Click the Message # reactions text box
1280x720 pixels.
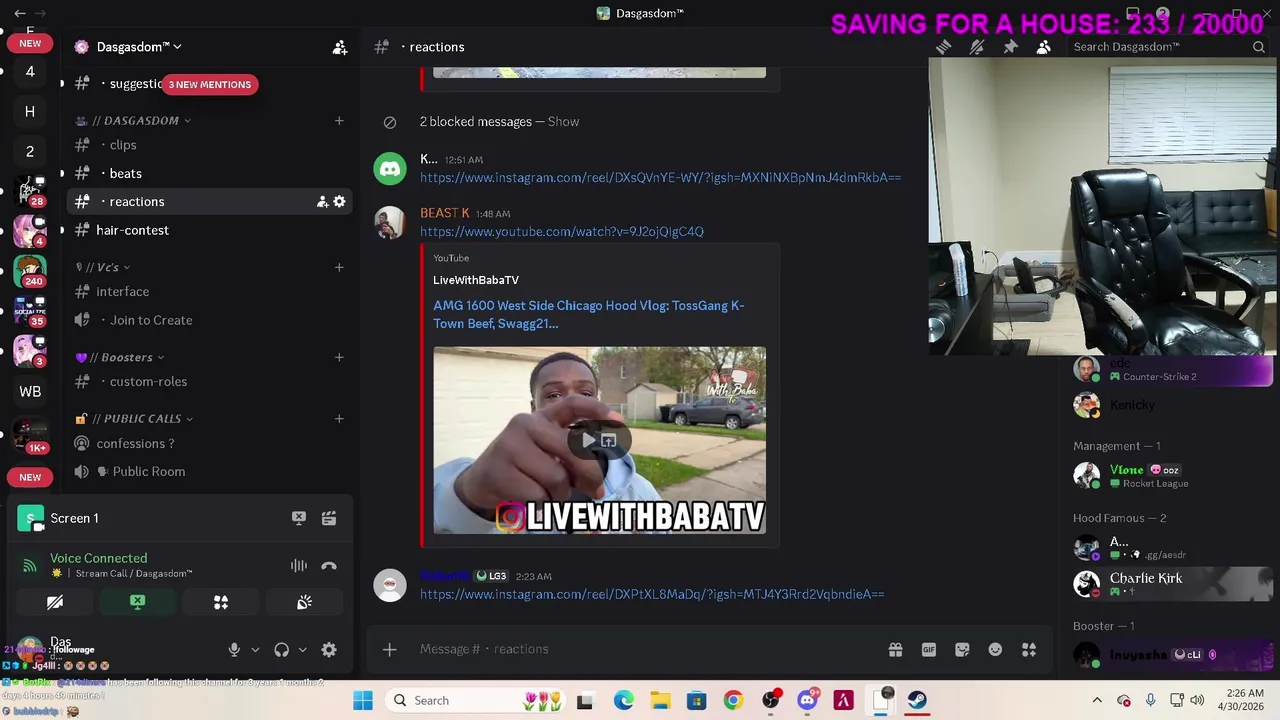[x=640, y=650]
